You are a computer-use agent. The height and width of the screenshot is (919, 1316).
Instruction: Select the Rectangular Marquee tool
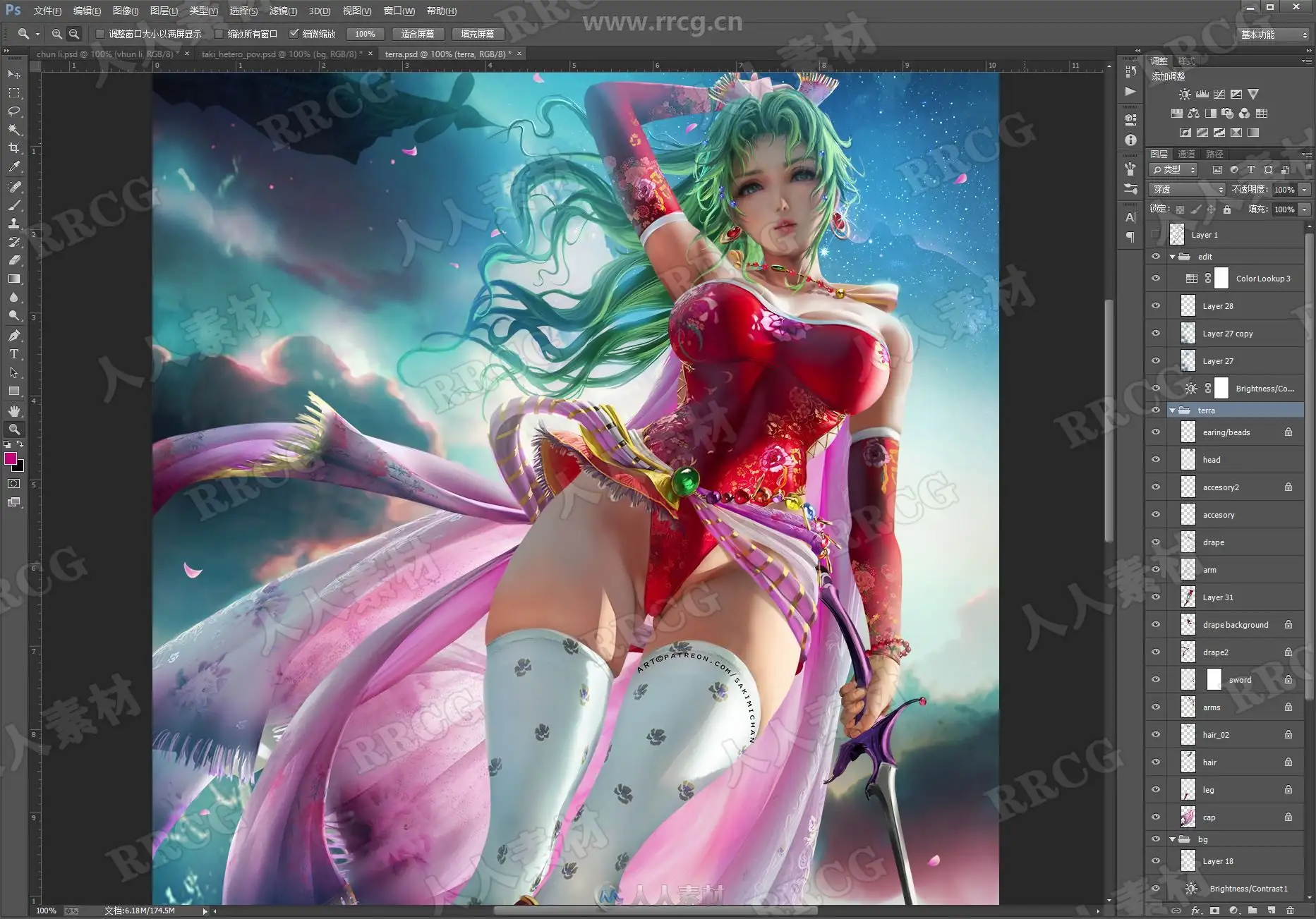(13, 93)
